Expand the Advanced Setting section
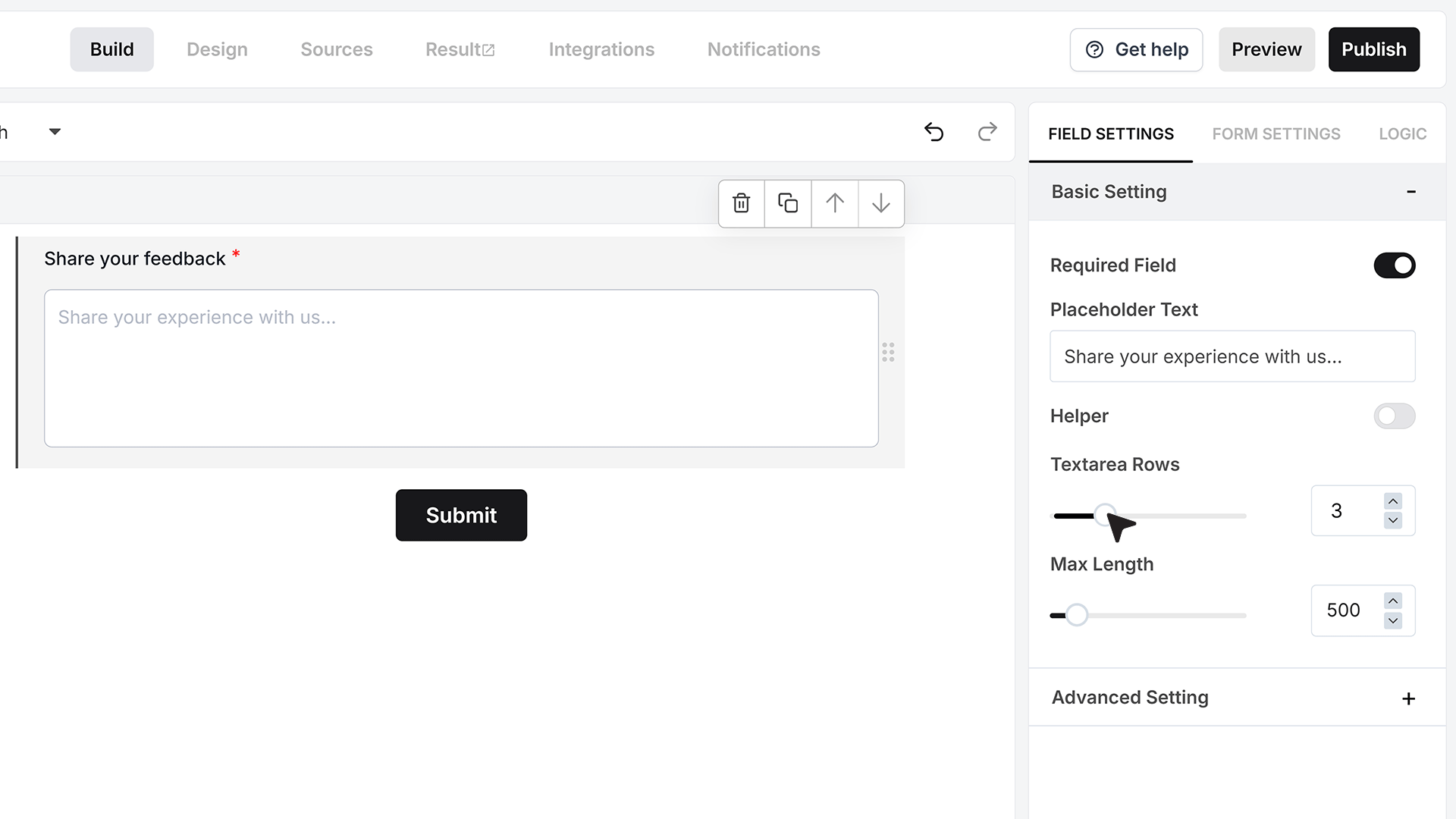The image size is (1456, 819). point(1408,698)
